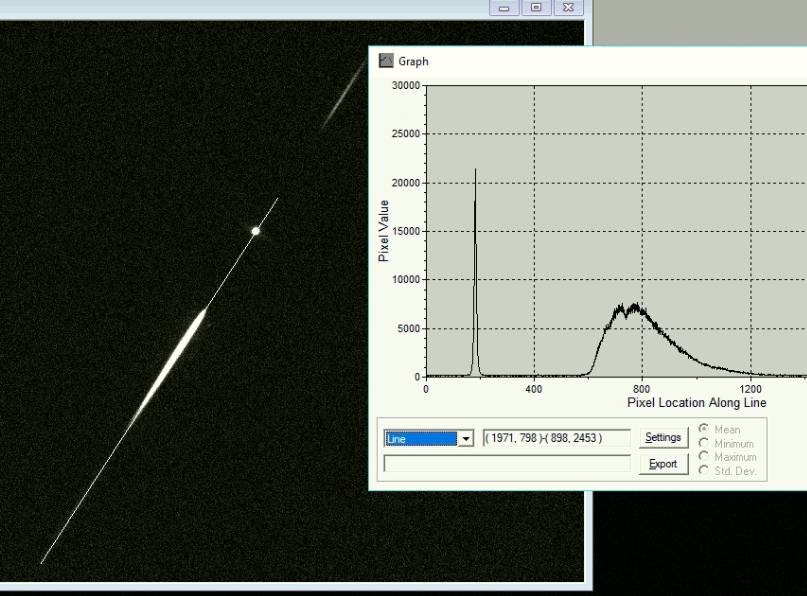
Task: Open graph Settings
Action: (663, 437)
